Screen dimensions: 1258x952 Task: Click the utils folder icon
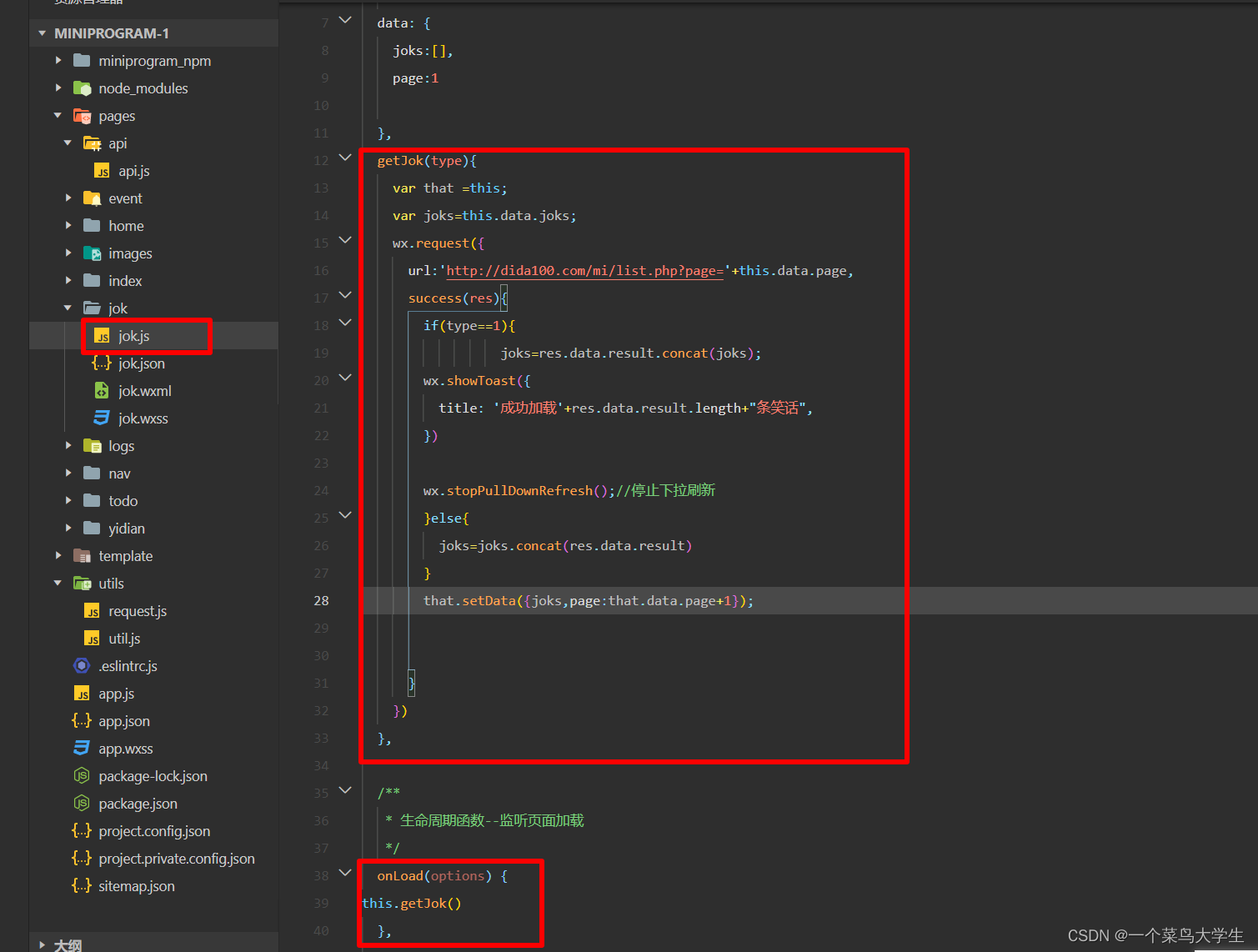click(x=83, y=584)
